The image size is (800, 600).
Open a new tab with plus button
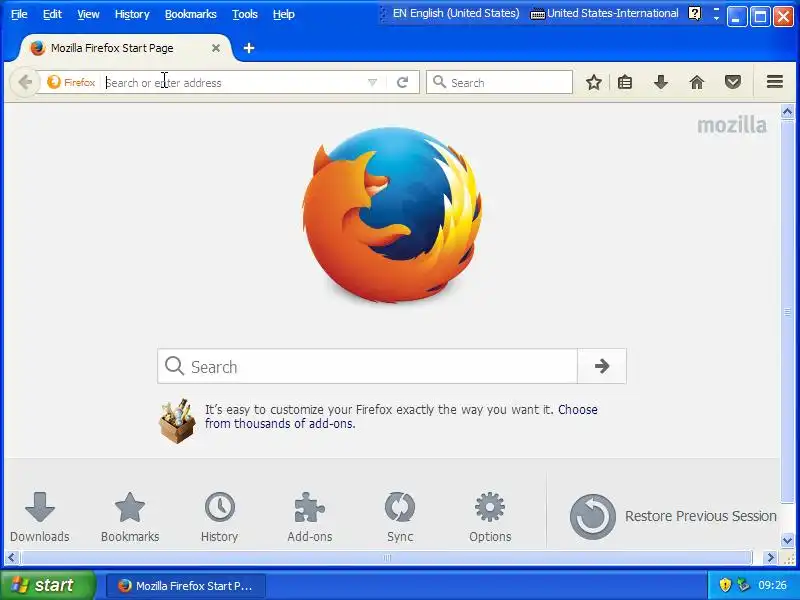click(x=249, y=48)
